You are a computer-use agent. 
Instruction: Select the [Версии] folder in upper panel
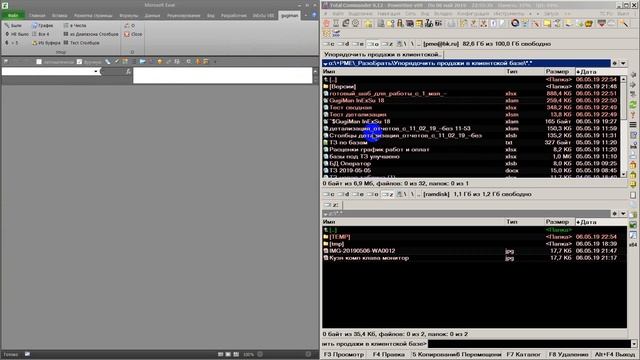click(471, 87)
